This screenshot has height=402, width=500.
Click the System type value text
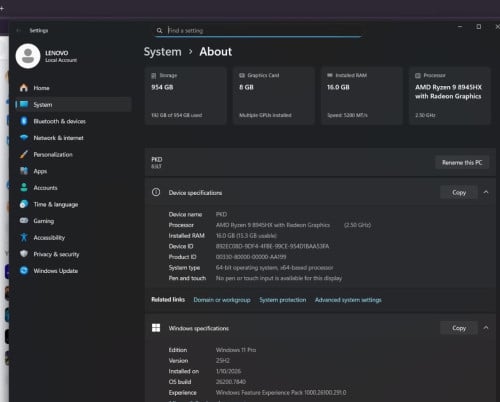275,267
